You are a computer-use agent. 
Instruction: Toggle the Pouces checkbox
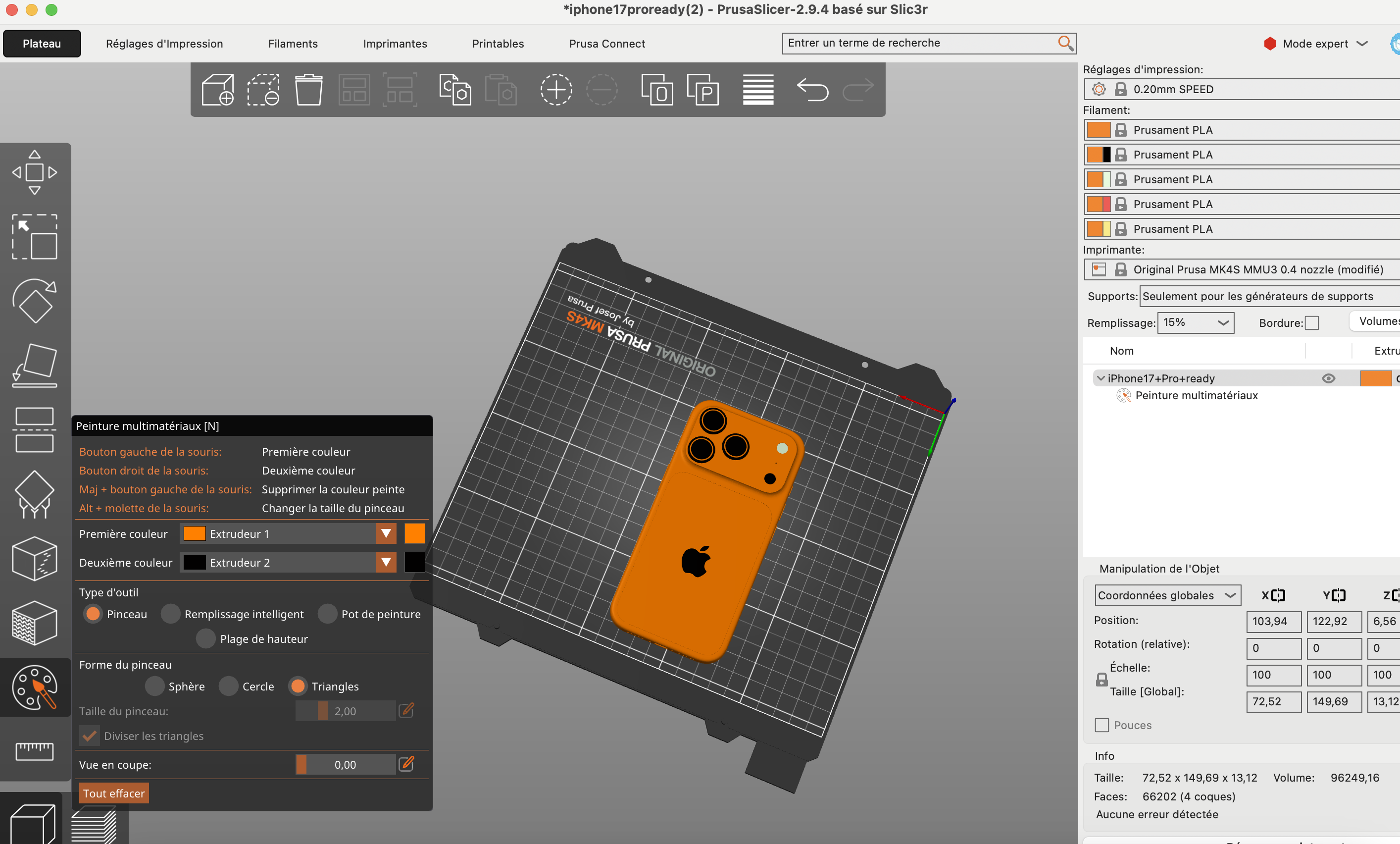coord(1101,725)
